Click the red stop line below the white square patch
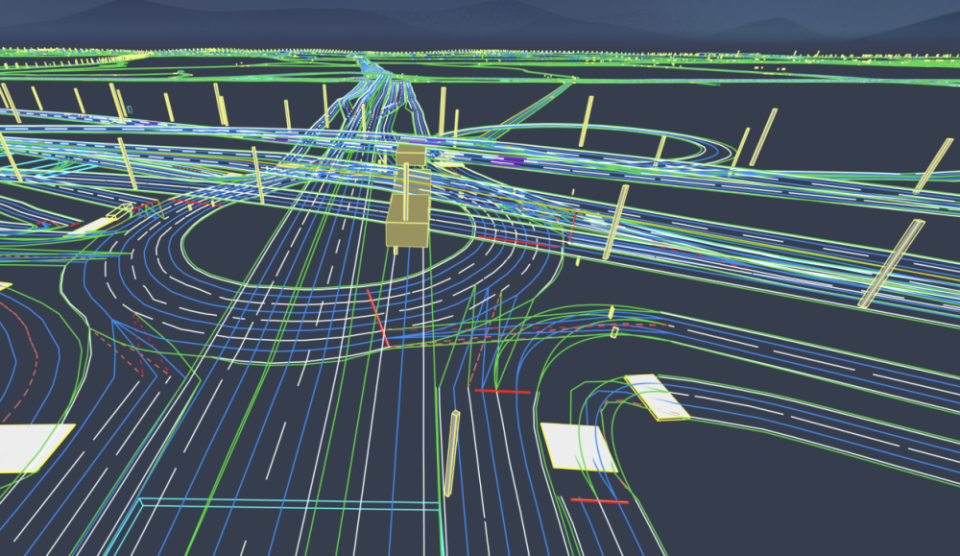This screenshot has height=556, width=960. point(599,501)
